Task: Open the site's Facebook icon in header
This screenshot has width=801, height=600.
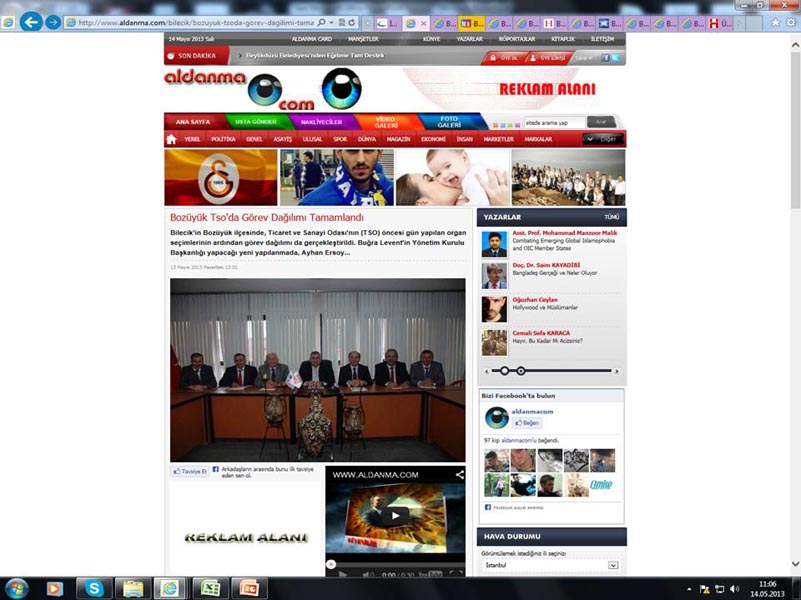Action: pos(605,58)
